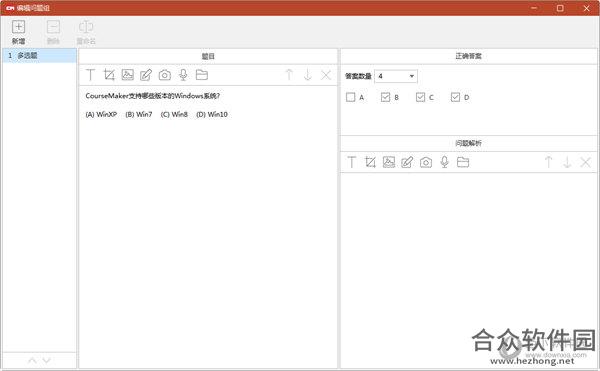The width and height of the screenshot is (600, 371).
Task: Open folder icon in analysis panel
Action: click(x=463, y=162)
